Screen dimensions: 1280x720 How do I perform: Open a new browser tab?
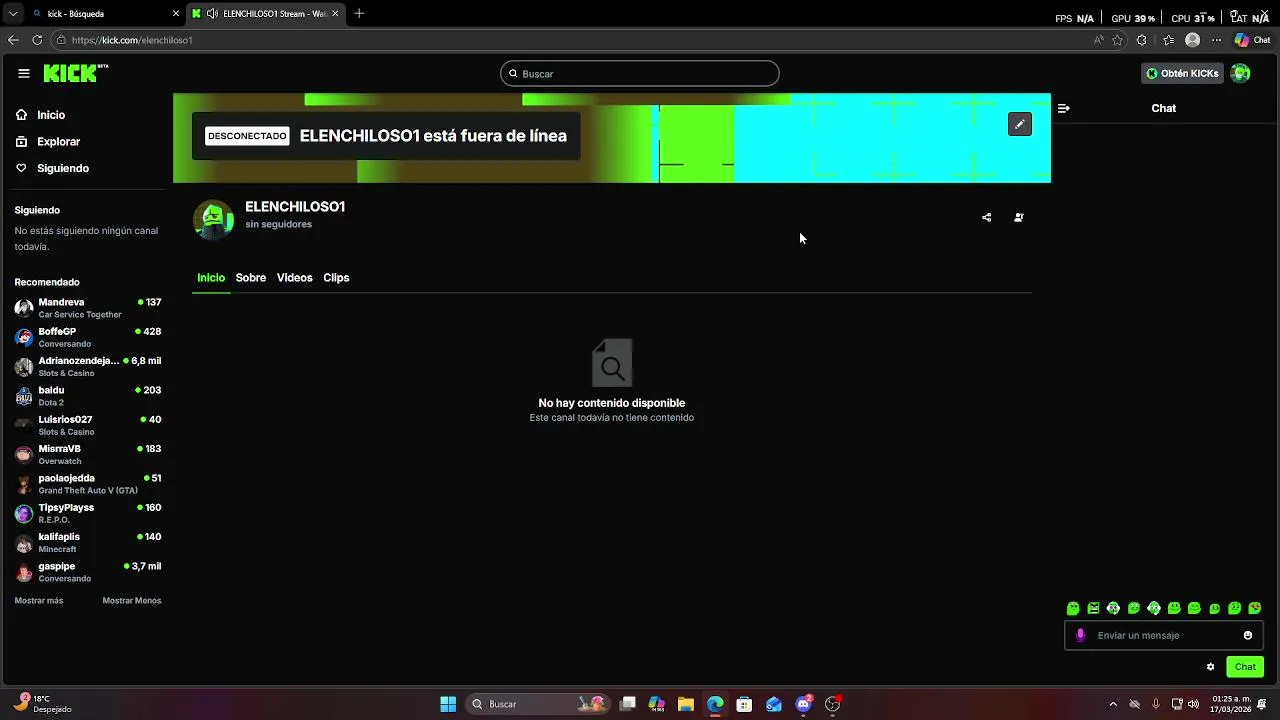(x=359, y=14)
